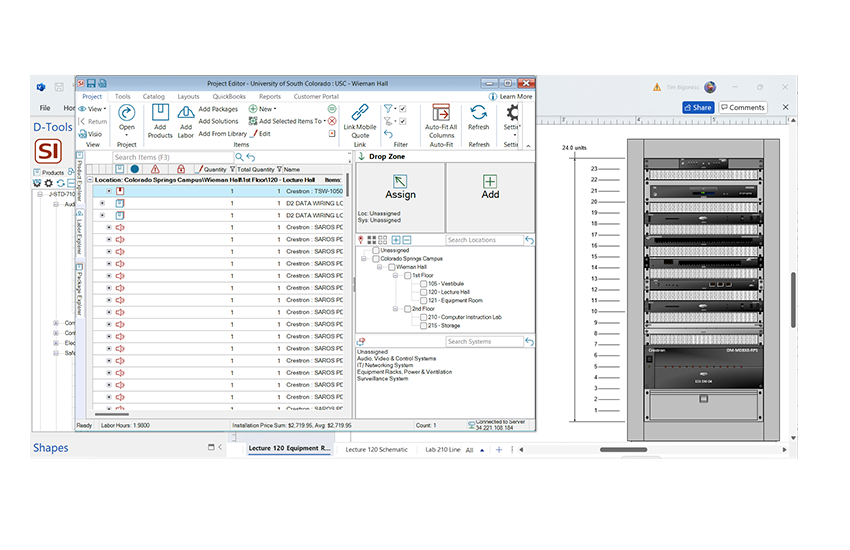Image resolution: width=850 pixels, height=550 pixels.
Task: Click the Add Products icon
Action: tap(160, 113)
